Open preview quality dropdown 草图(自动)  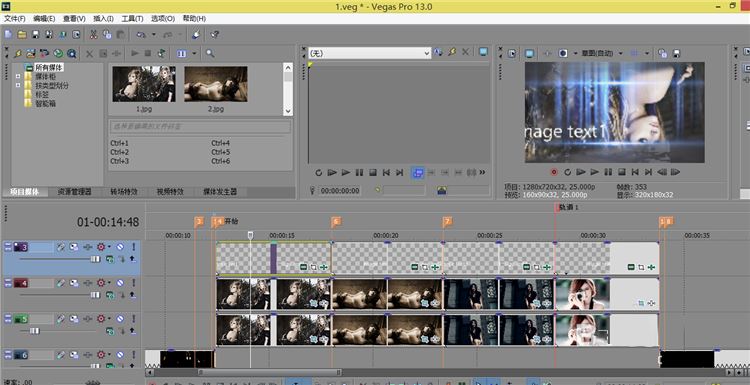point(620,54)
